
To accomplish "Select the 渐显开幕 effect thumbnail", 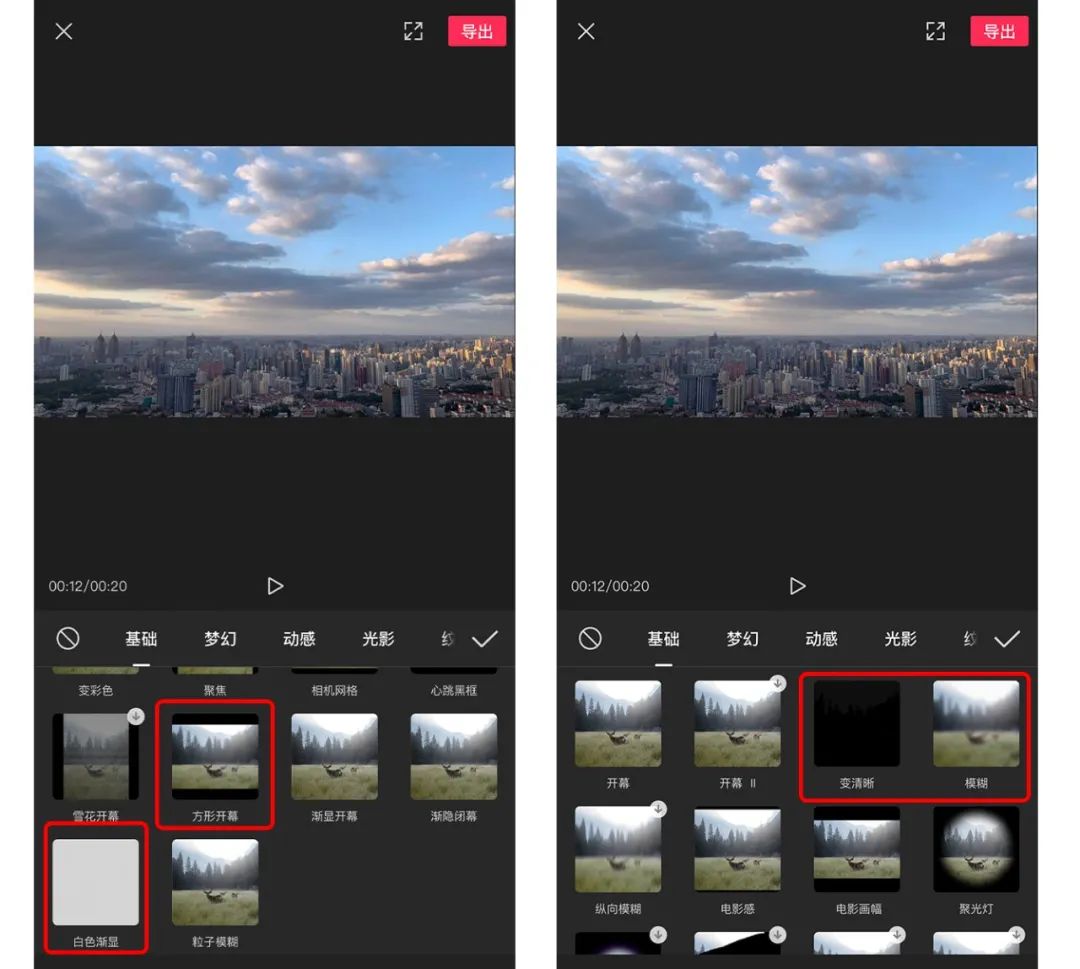I will tap(334, 756).
